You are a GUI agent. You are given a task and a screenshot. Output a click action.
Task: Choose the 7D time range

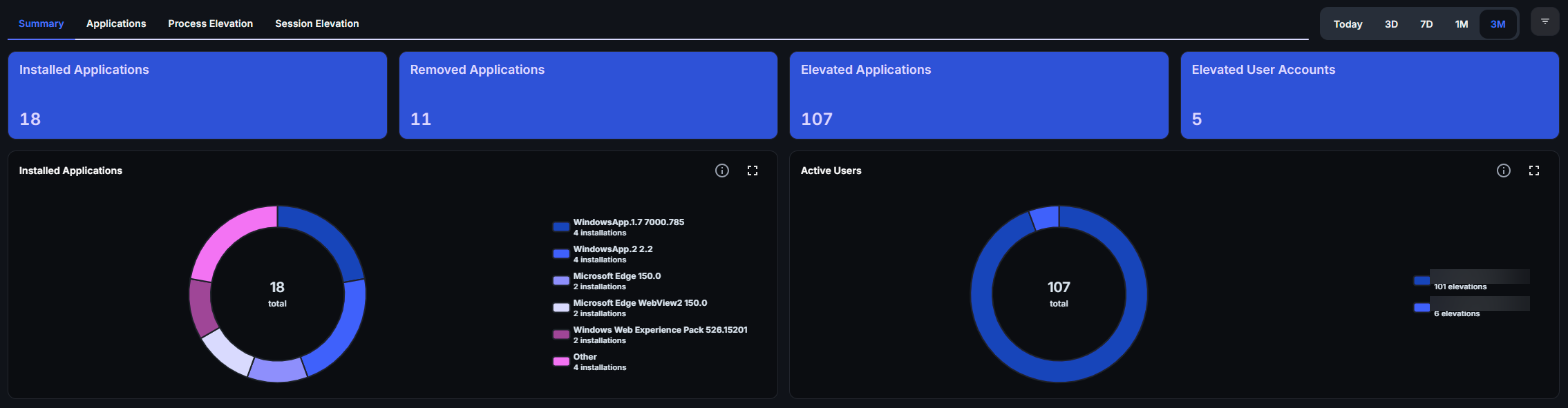[x=1426, y=24]
